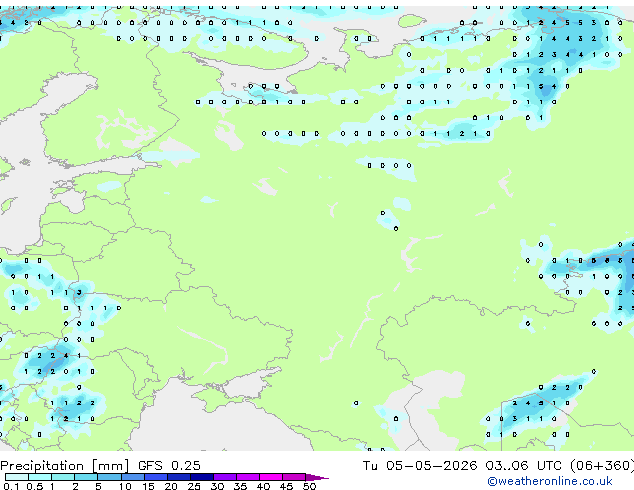Select the 10–15 mm legend swatch
Screen dimensions: 634x490
pos(132,477)
